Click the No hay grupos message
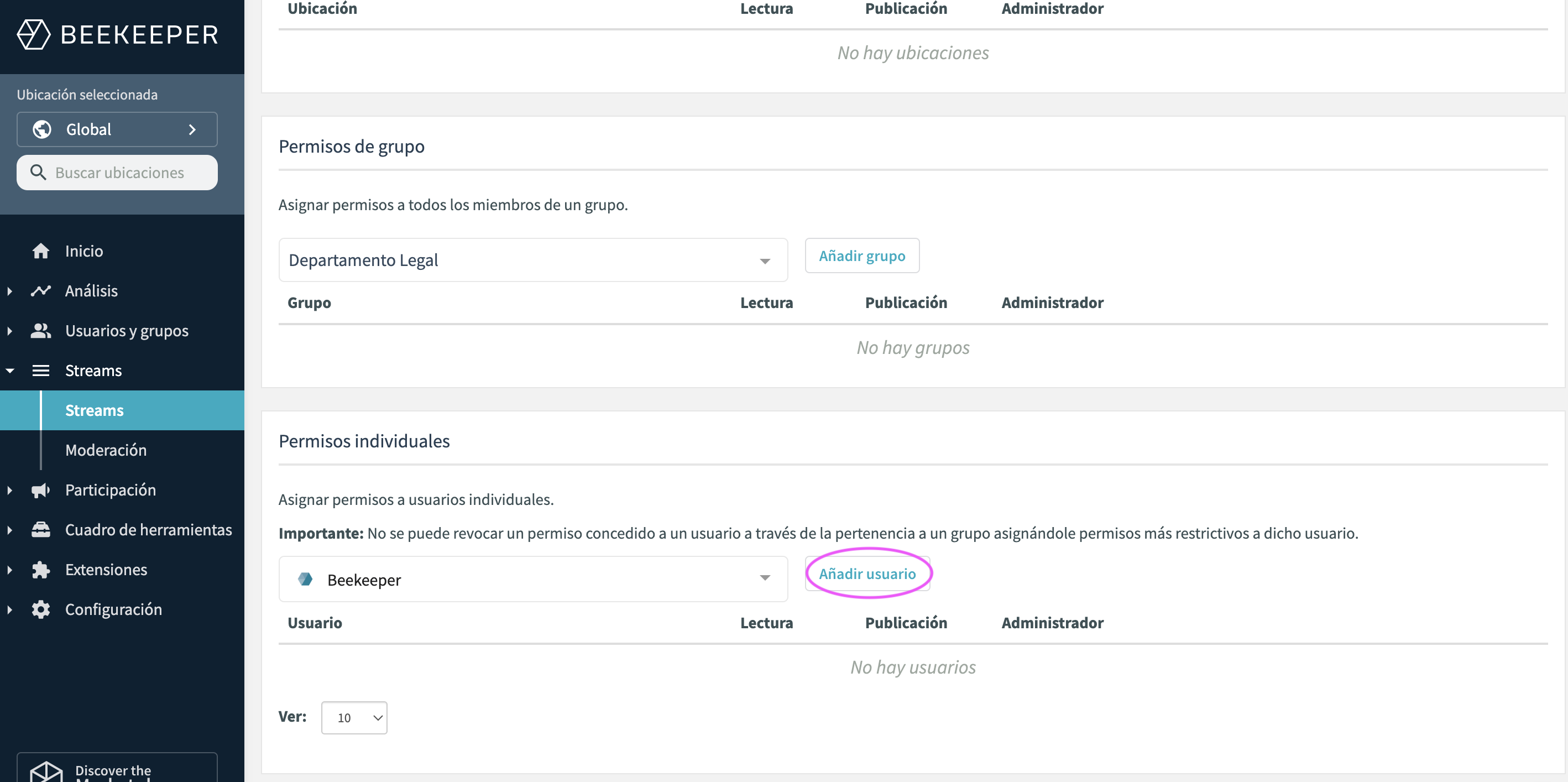 [913, 347]
